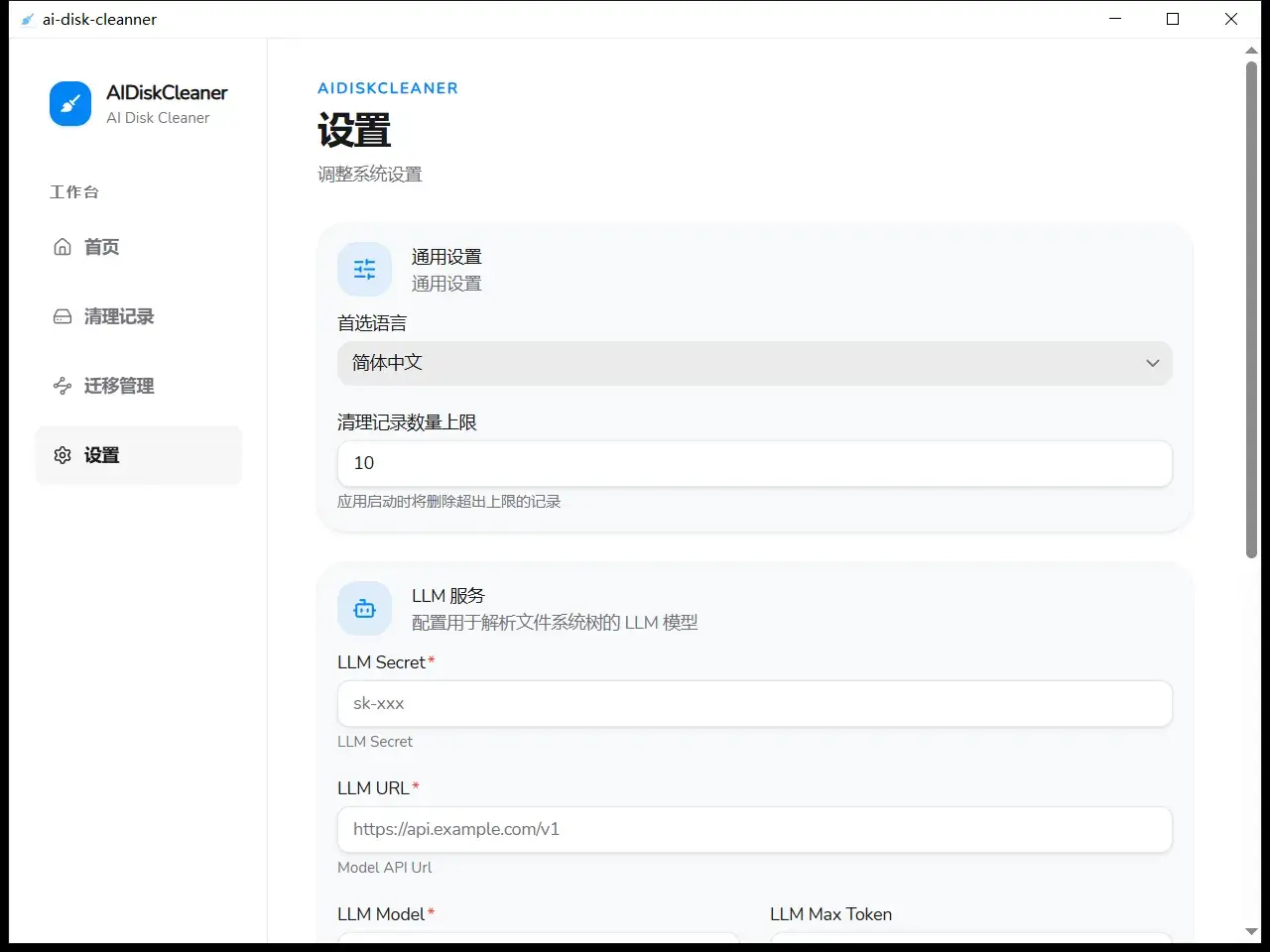
Task: Click the 首选语言 field label
Action: [372, 323]
